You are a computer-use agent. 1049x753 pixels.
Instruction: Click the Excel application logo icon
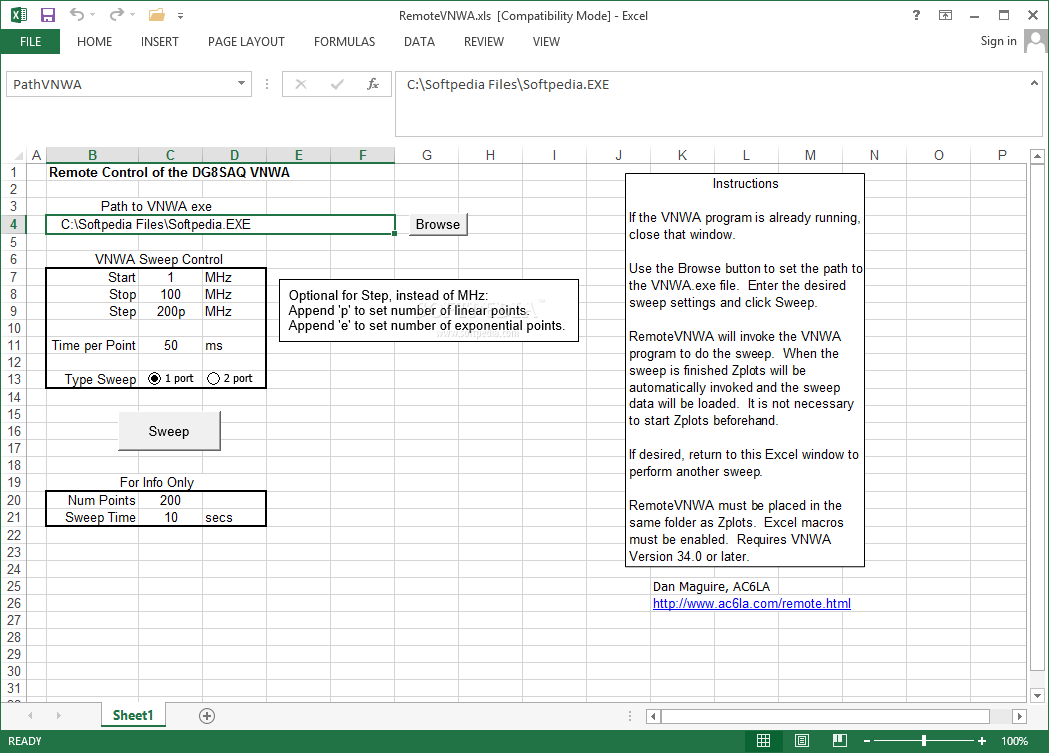point(19,15)
